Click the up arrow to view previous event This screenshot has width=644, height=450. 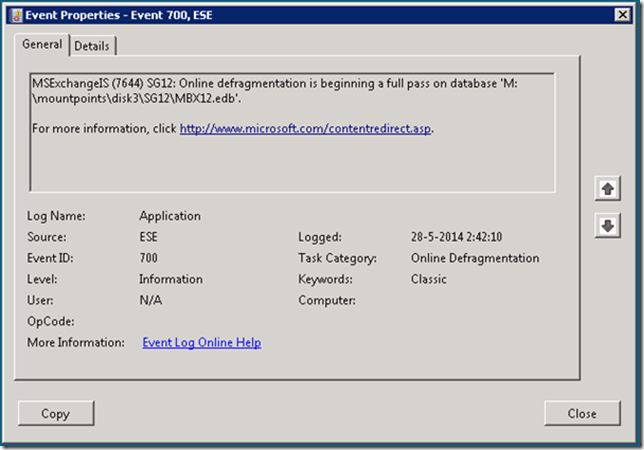[x=607, y=189]
